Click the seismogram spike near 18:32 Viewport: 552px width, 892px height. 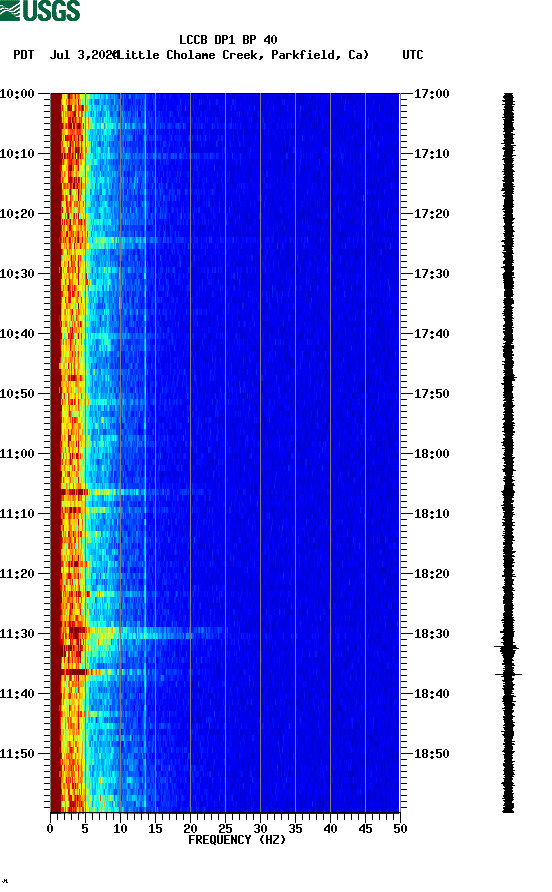coord(506,647)
